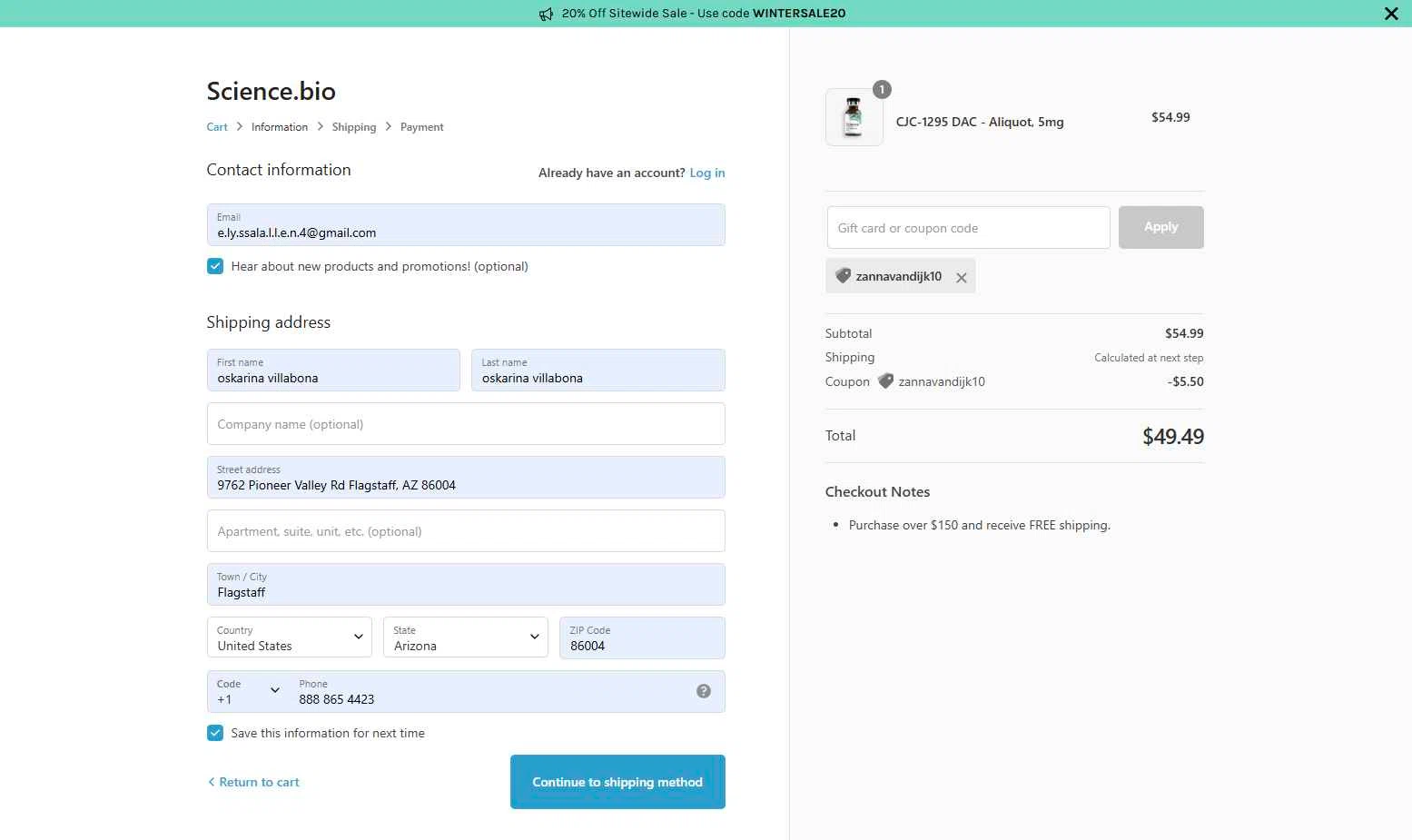Screen dimensions: 1412x840
Task: Click the coupon tag icon in summary row
Action: pos(885,381)
